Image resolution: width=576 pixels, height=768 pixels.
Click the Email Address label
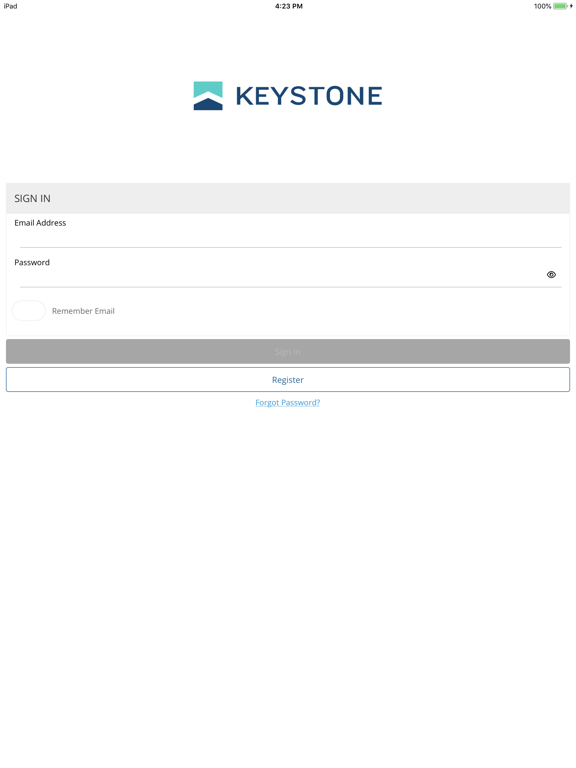(40, 223)
